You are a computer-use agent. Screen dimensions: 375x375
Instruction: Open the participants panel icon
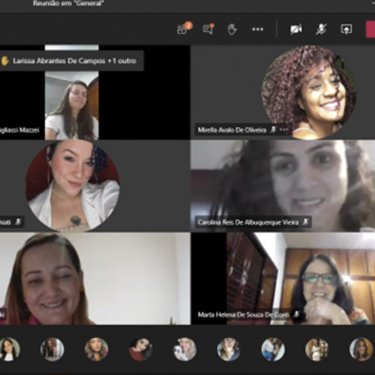click(184, 29)
